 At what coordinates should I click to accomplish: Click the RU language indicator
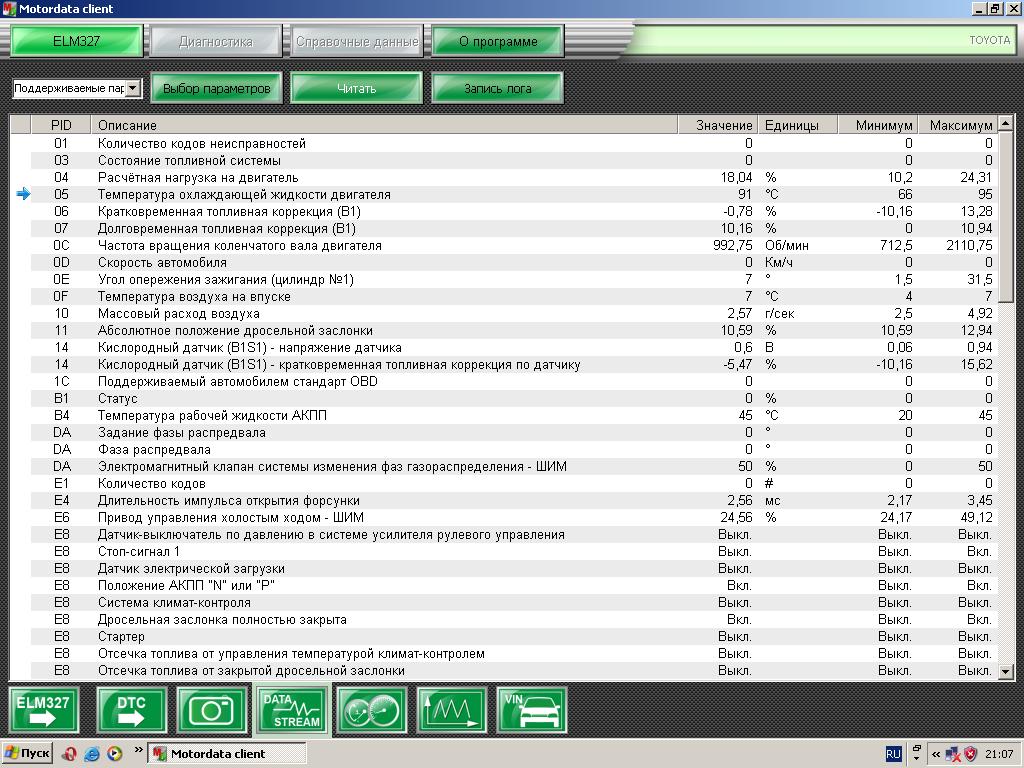pos(893,754)
